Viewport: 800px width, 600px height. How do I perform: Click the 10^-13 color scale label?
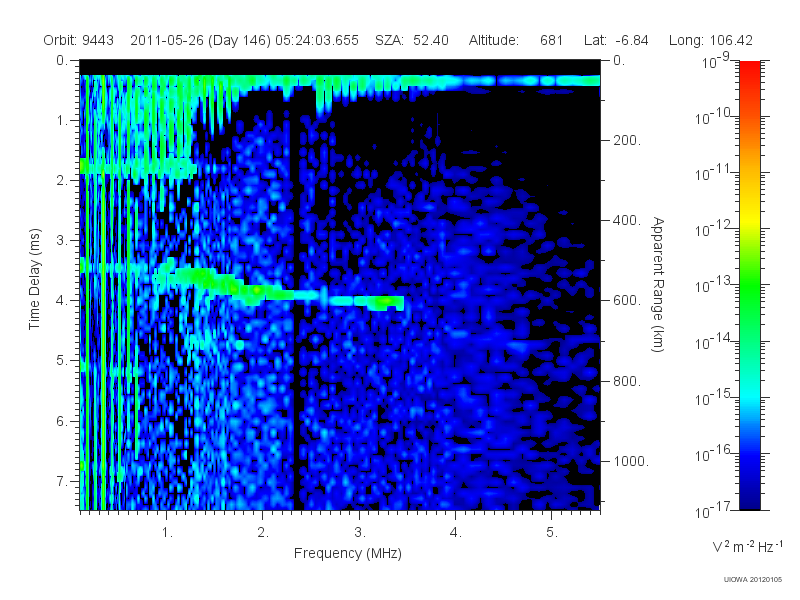(x=714, y=285)
